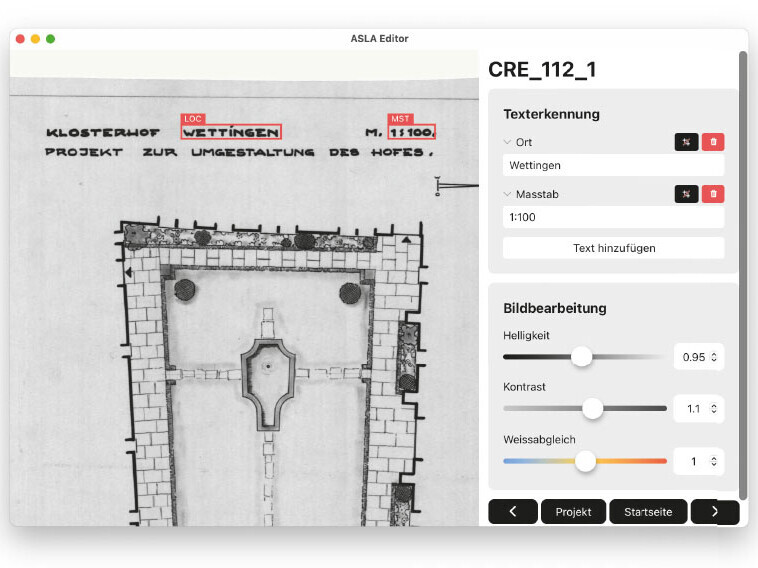This screenshot has width=758, height=568.
Task: Click the Helligkeit slider handle
Action: point(581,356)
